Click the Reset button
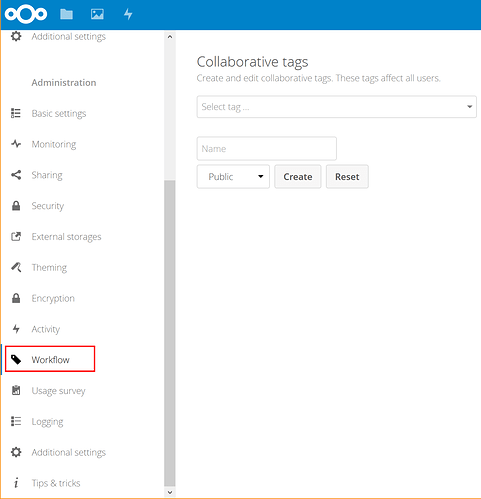 [347, 176]
